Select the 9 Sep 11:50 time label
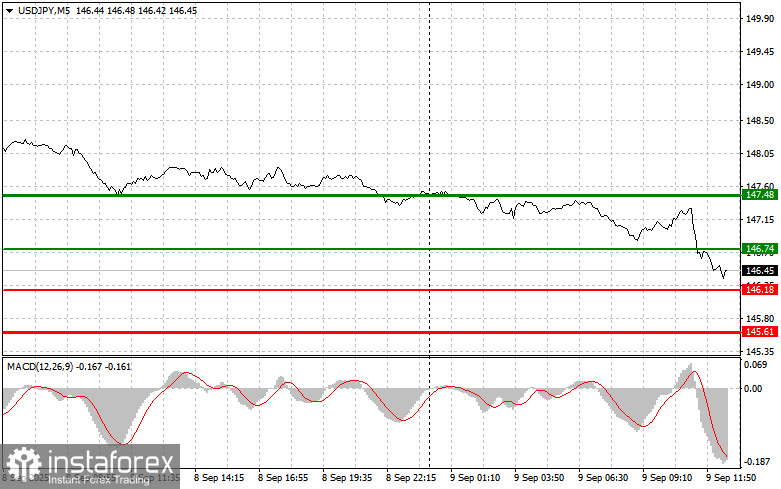 (731, 478)
